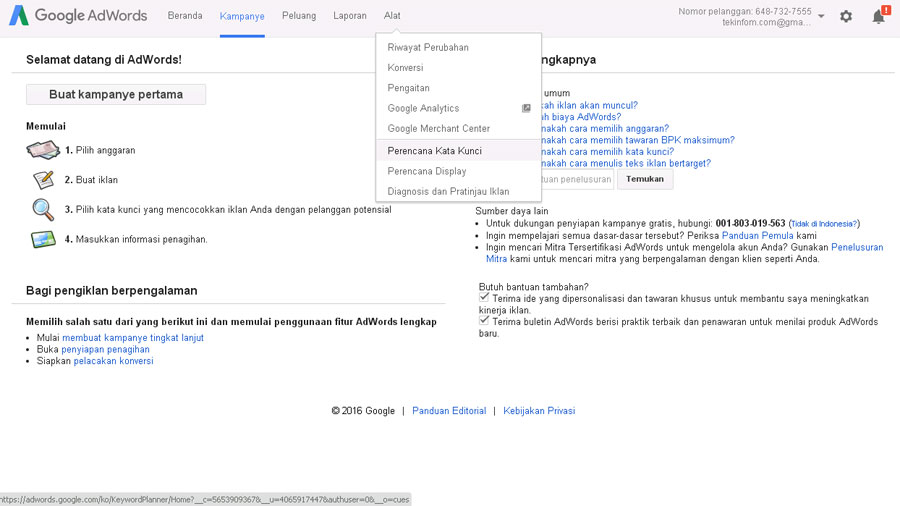Open the 'penyiapan penagihan' link
Screen dimensions: 900x506
[x=106, y=349]
